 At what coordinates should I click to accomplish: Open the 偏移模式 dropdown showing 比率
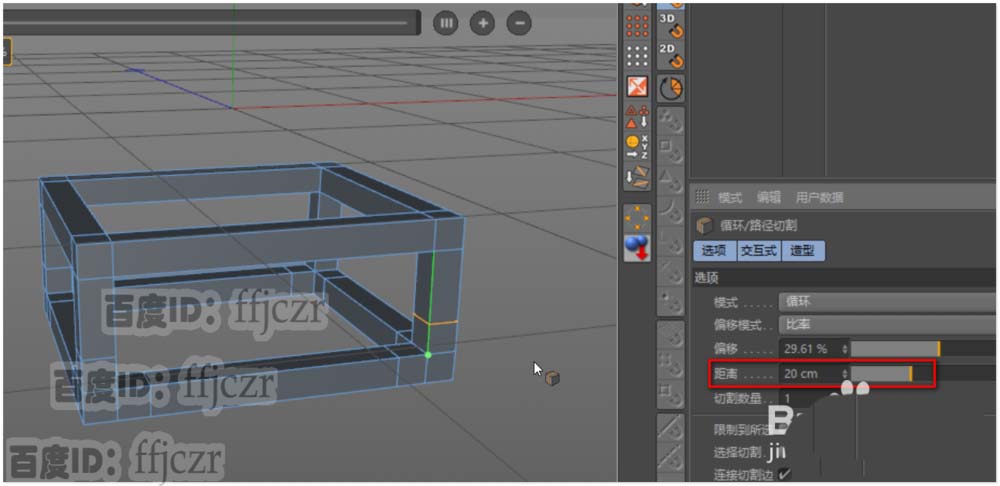tap(889, 325)
